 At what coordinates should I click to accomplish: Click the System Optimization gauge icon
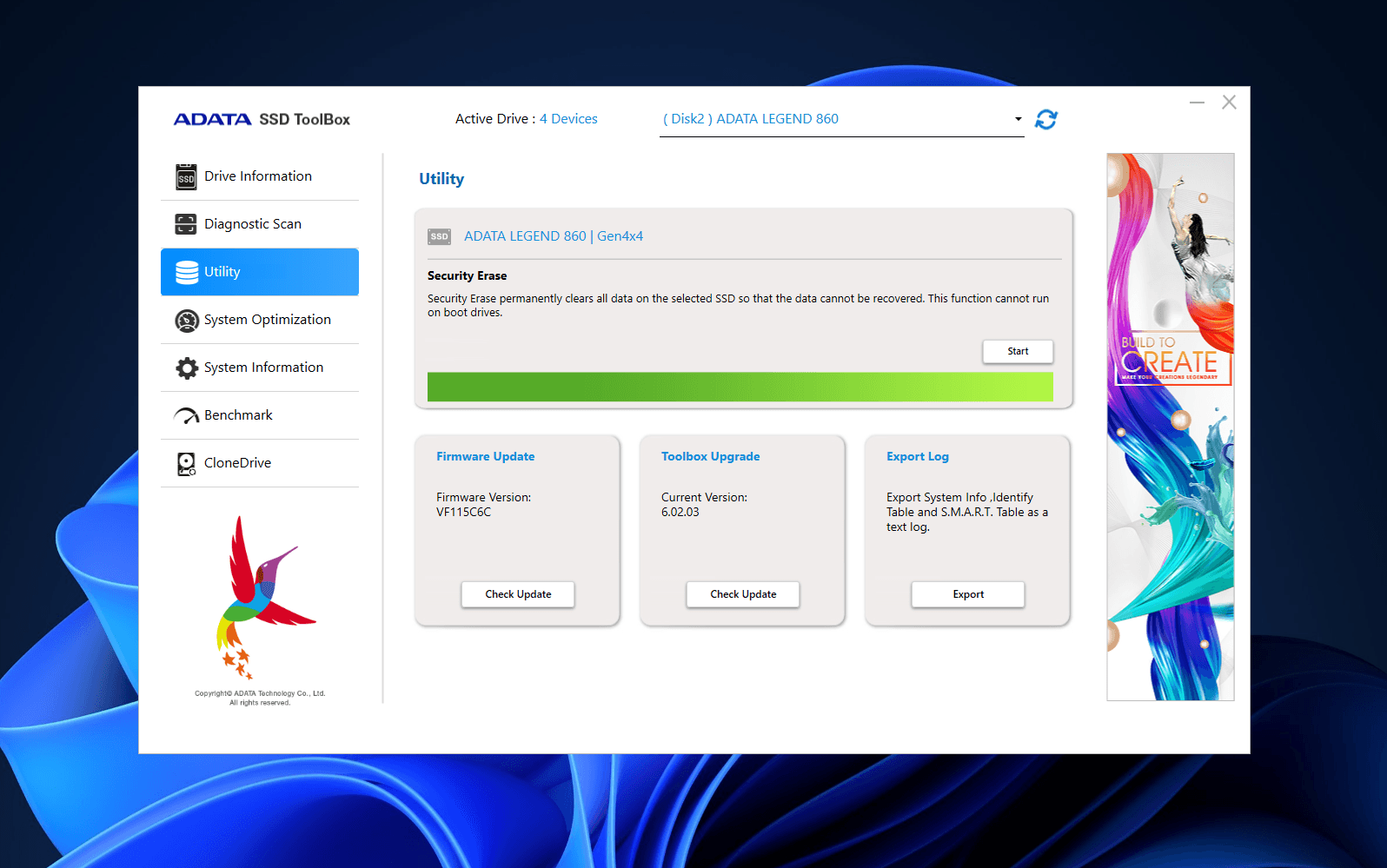[x=187, y=321]
